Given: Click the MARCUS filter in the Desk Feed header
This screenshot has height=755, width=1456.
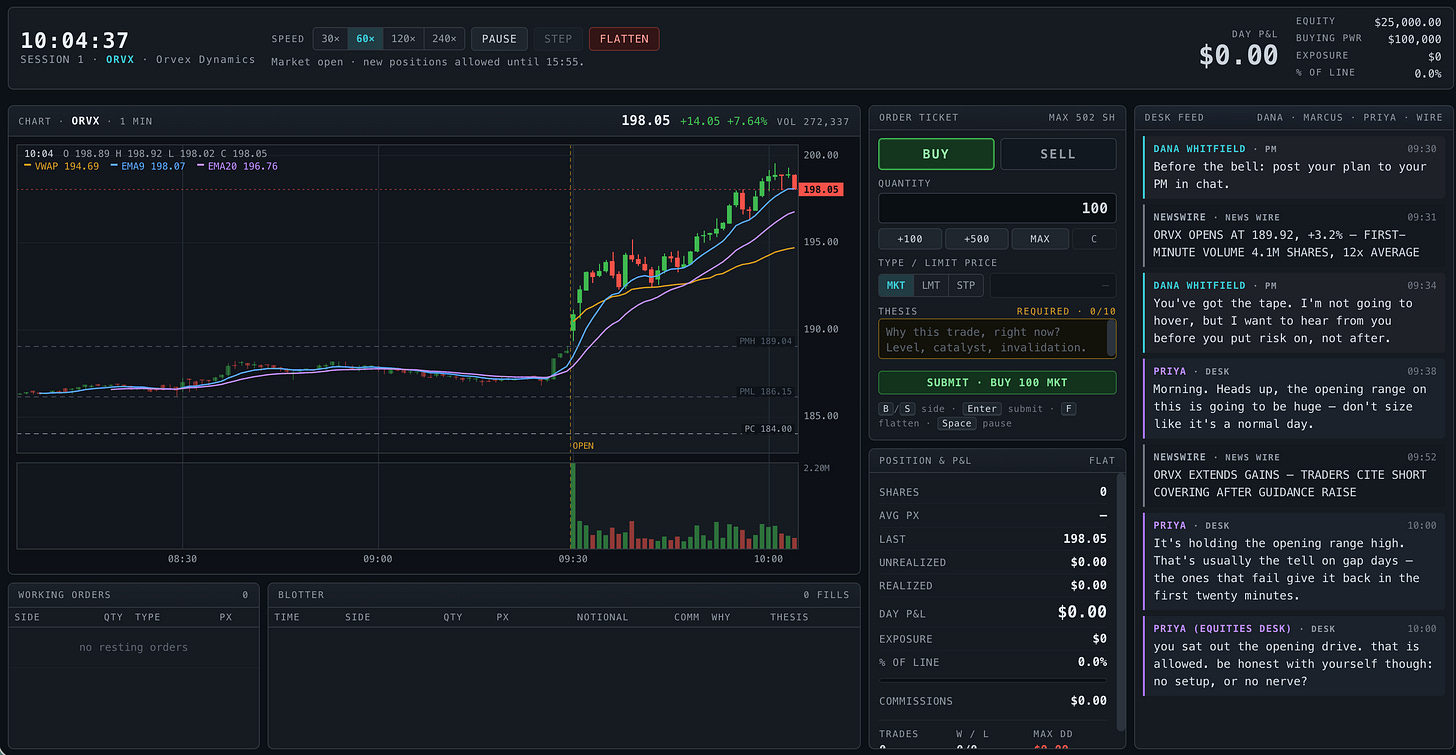Looking at the screenshot, I should pyautogui.click(x=1322, y=117).
